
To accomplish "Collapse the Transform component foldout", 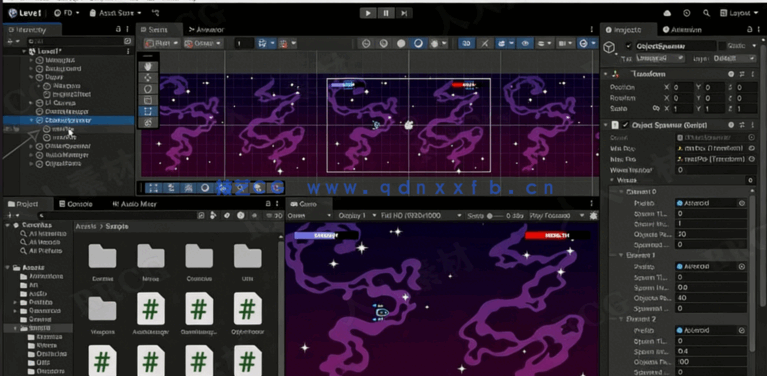I will pos(606,74).
